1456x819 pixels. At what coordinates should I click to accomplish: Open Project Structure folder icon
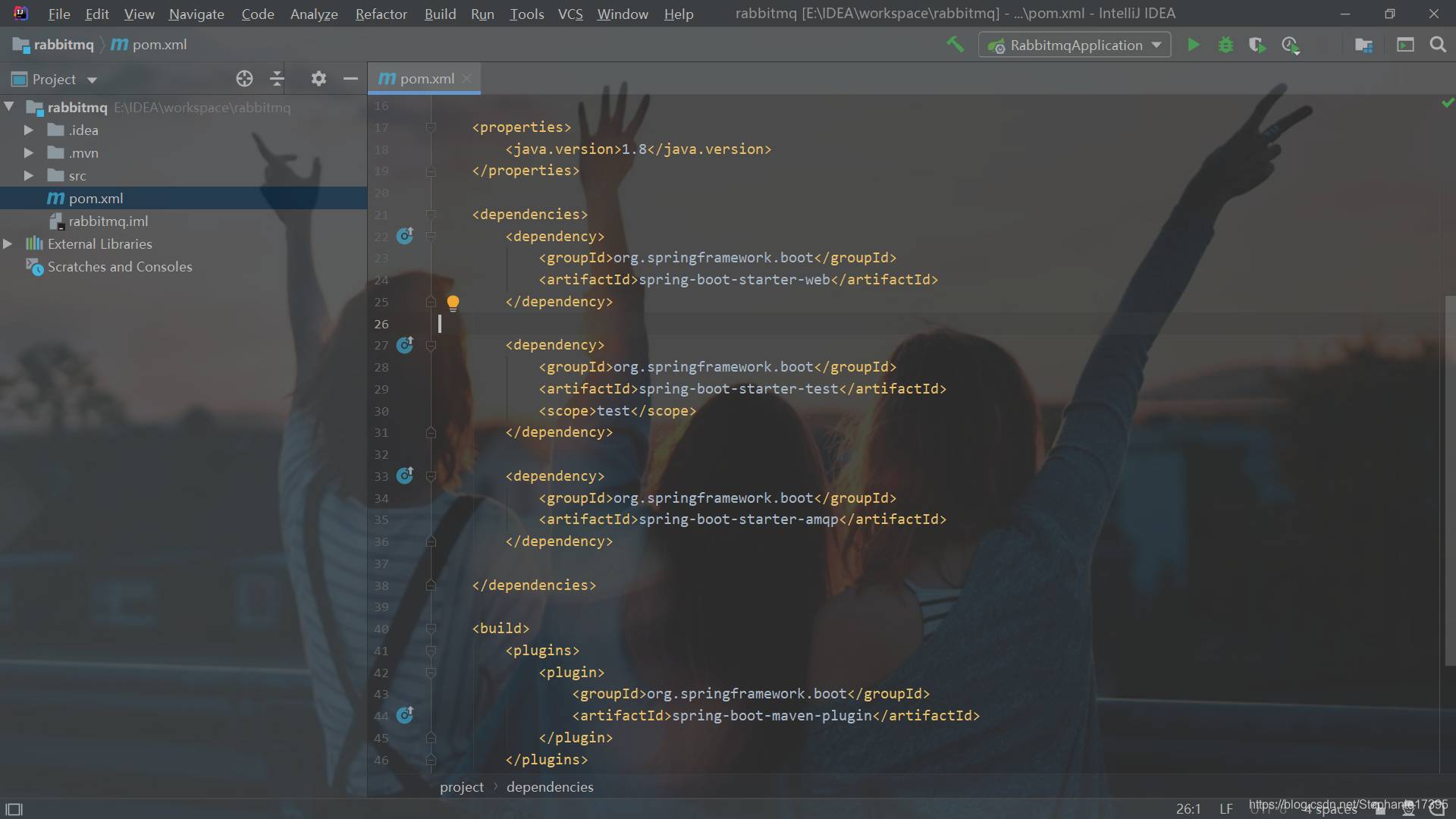click(x=1363, y=45)
